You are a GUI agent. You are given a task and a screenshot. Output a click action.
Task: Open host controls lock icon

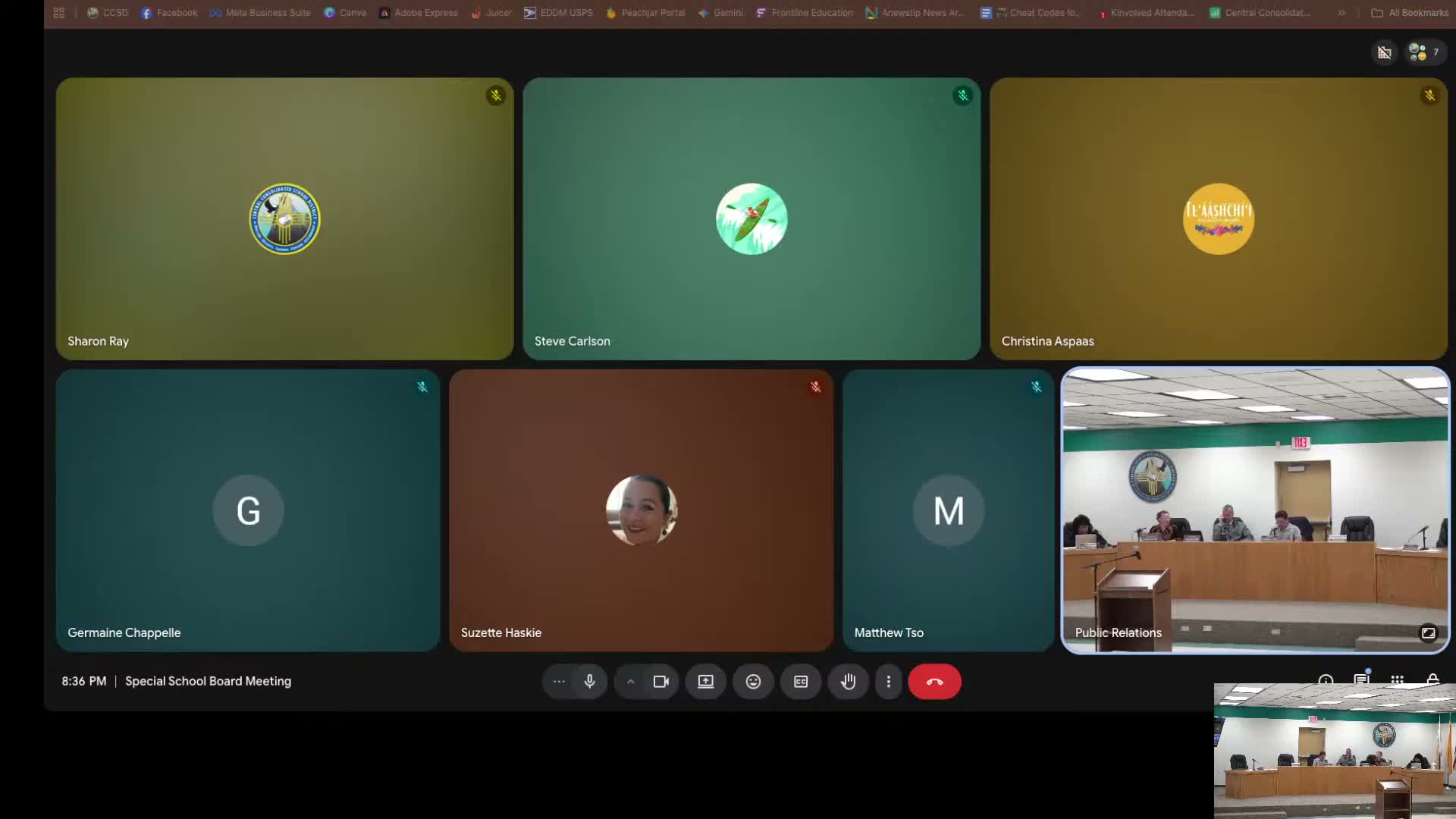click(x=1432, y=679)
